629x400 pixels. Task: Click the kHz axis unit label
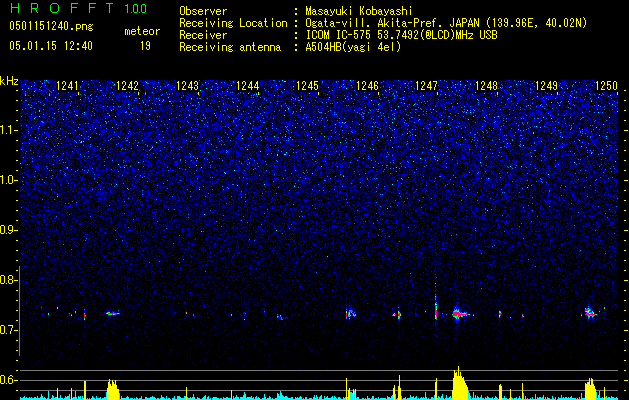point(9,81)
